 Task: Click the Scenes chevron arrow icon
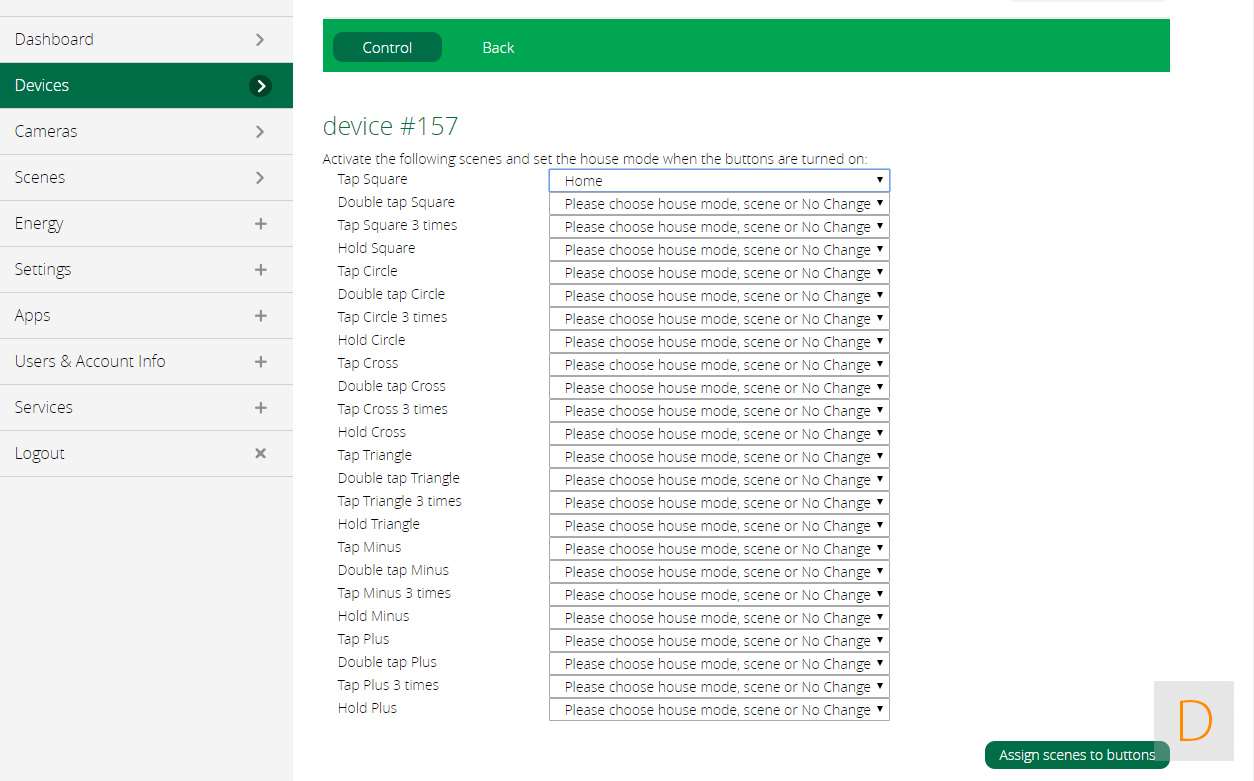[x=260, y=178]
